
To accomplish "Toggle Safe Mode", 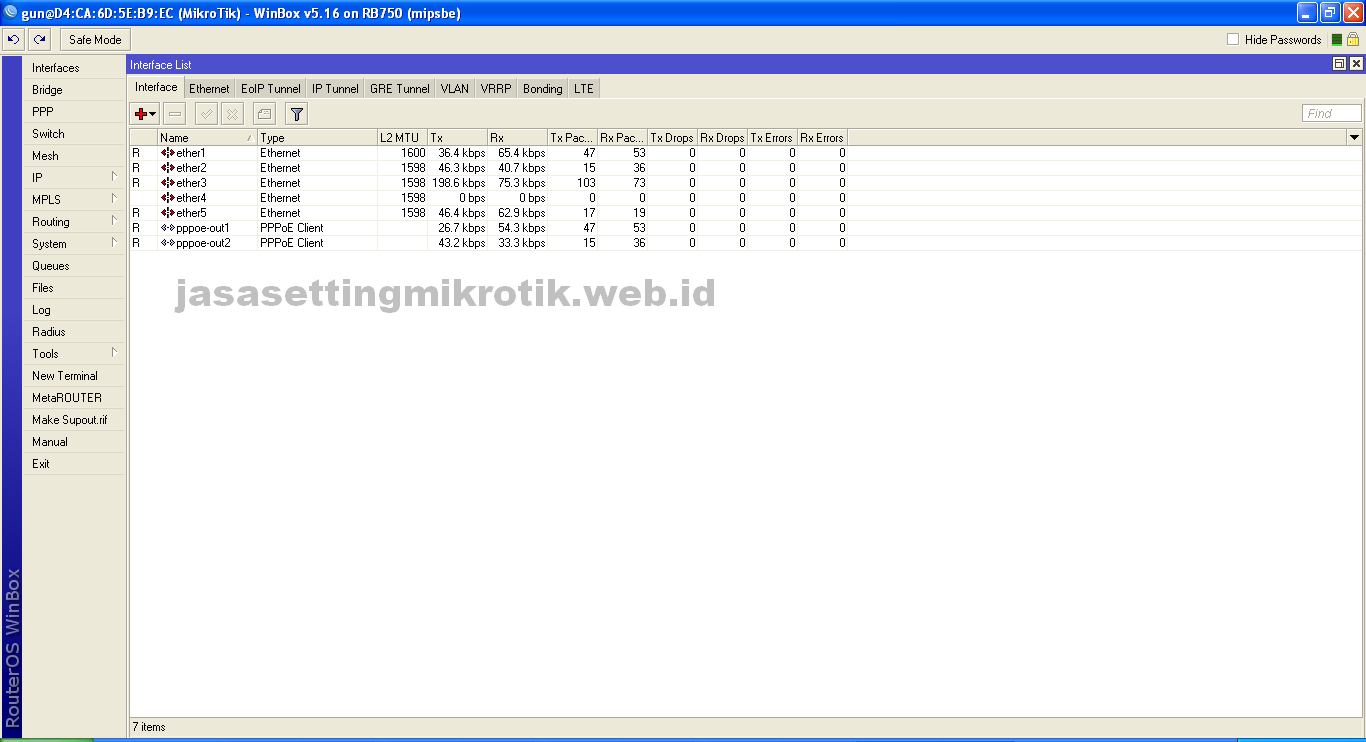I will 94,39.
